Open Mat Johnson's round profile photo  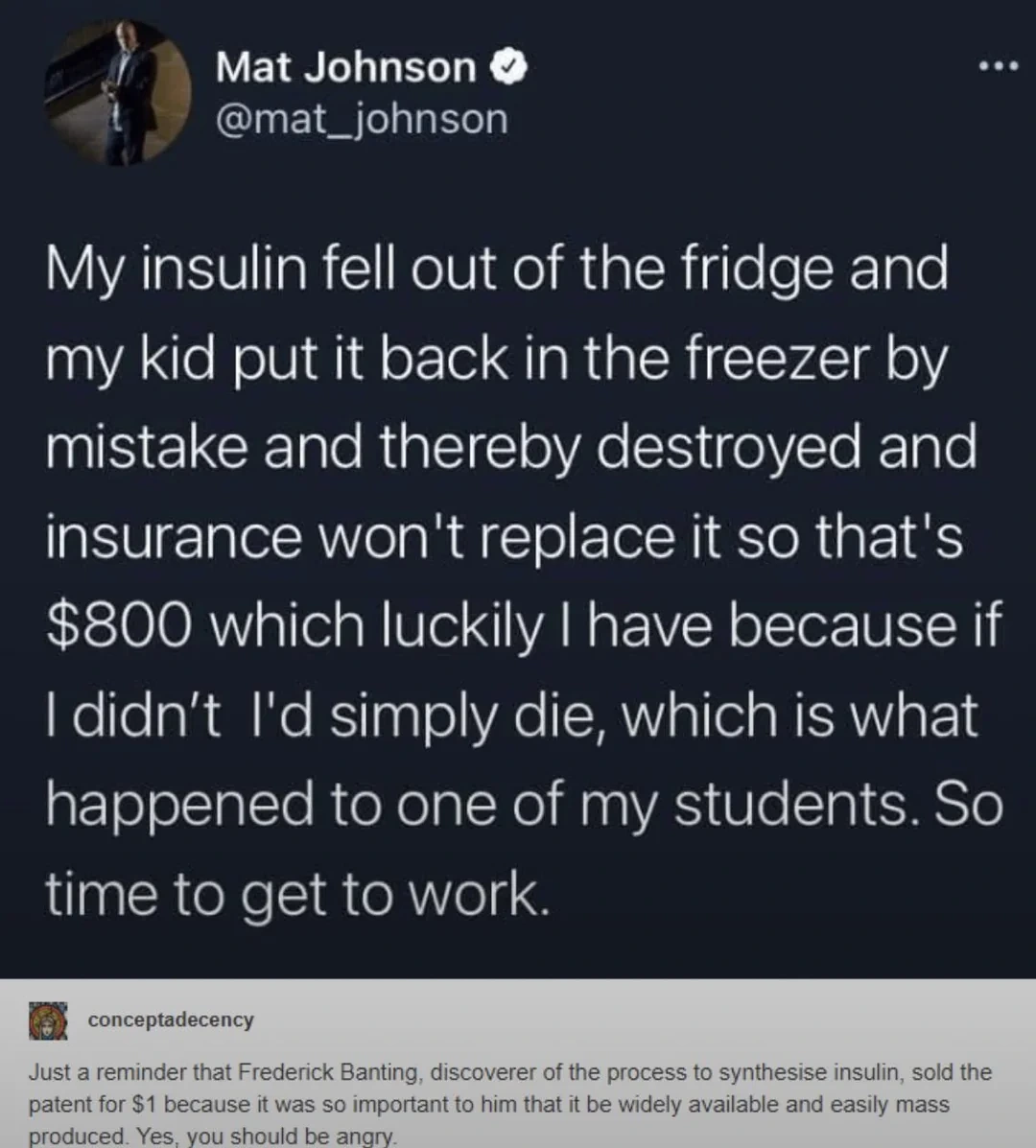click(118, 91)
